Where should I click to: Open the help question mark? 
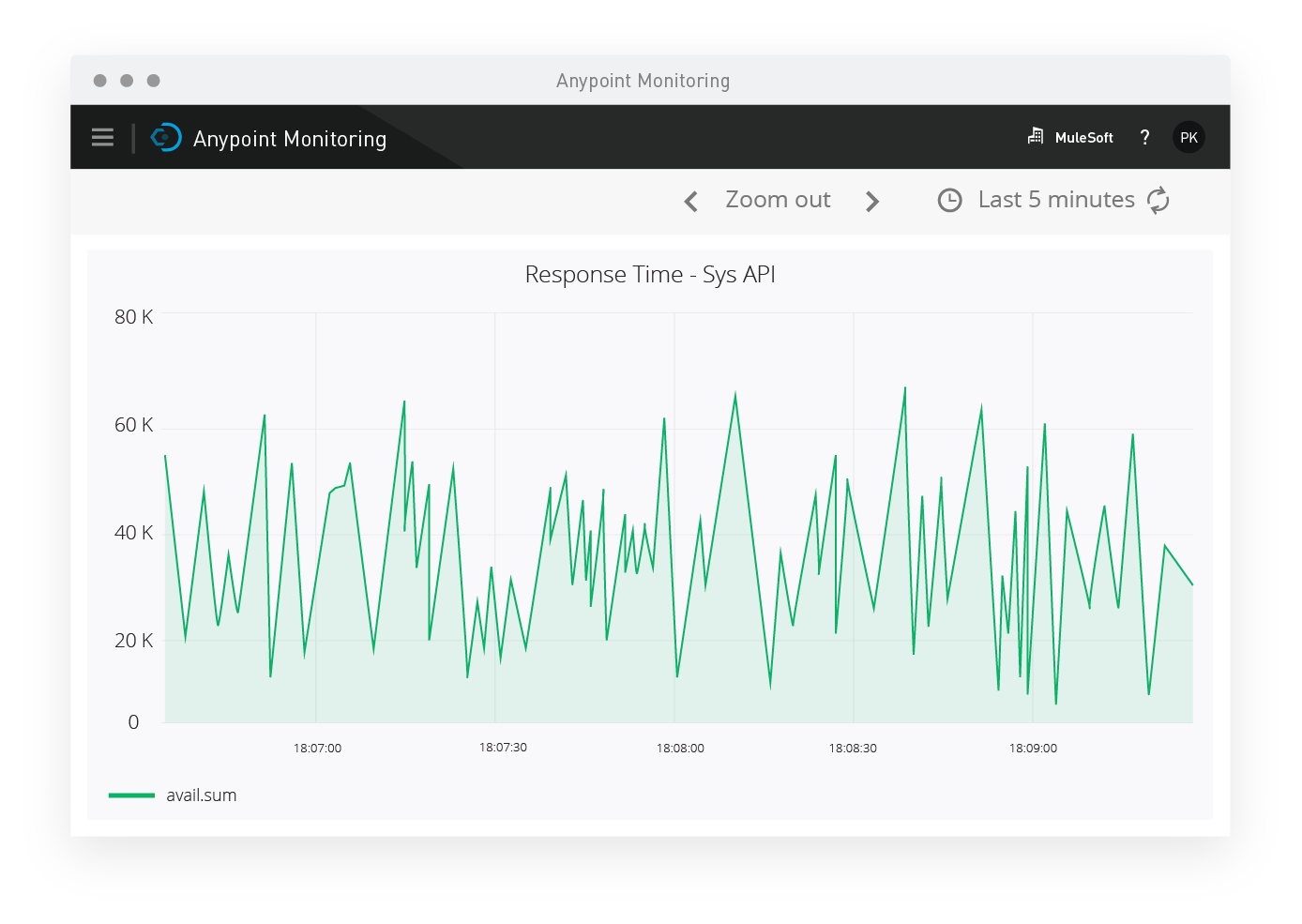(1144, 137)
